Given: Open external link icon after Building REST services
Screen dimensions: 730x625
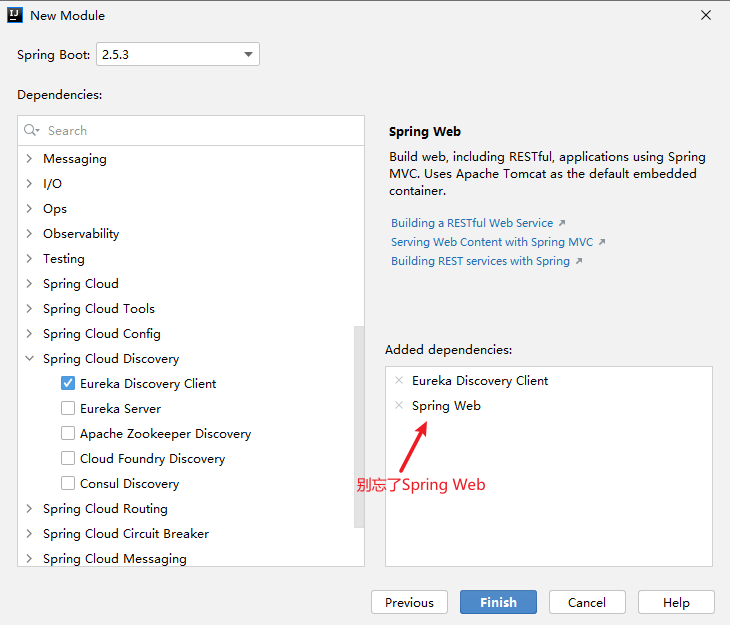Looking at the screenshot, I should pyautogui.click(x=579, y=261).
